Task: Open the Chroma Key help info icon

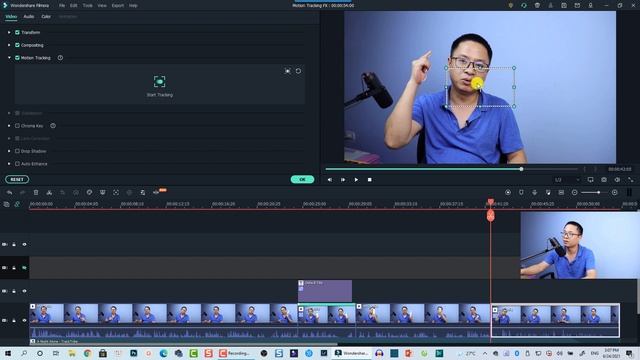Action: pyautogui.click(x=53, y=126)
